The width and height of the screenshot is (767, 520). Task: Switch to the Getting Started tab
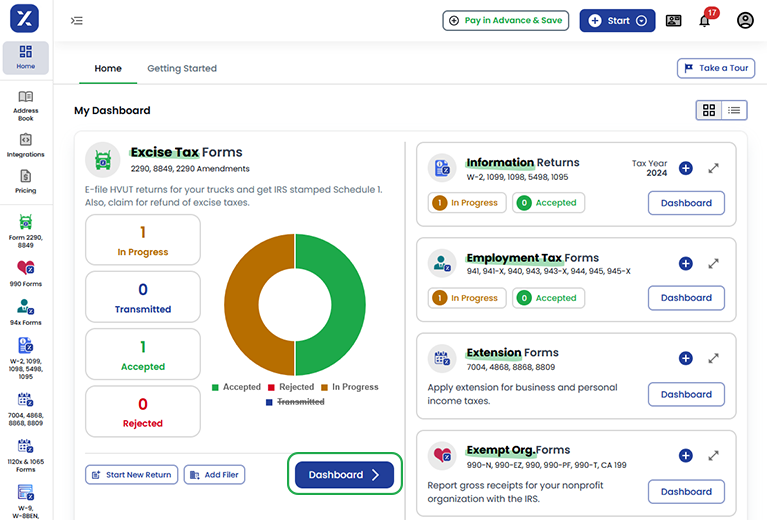click(x=182, y=69)
